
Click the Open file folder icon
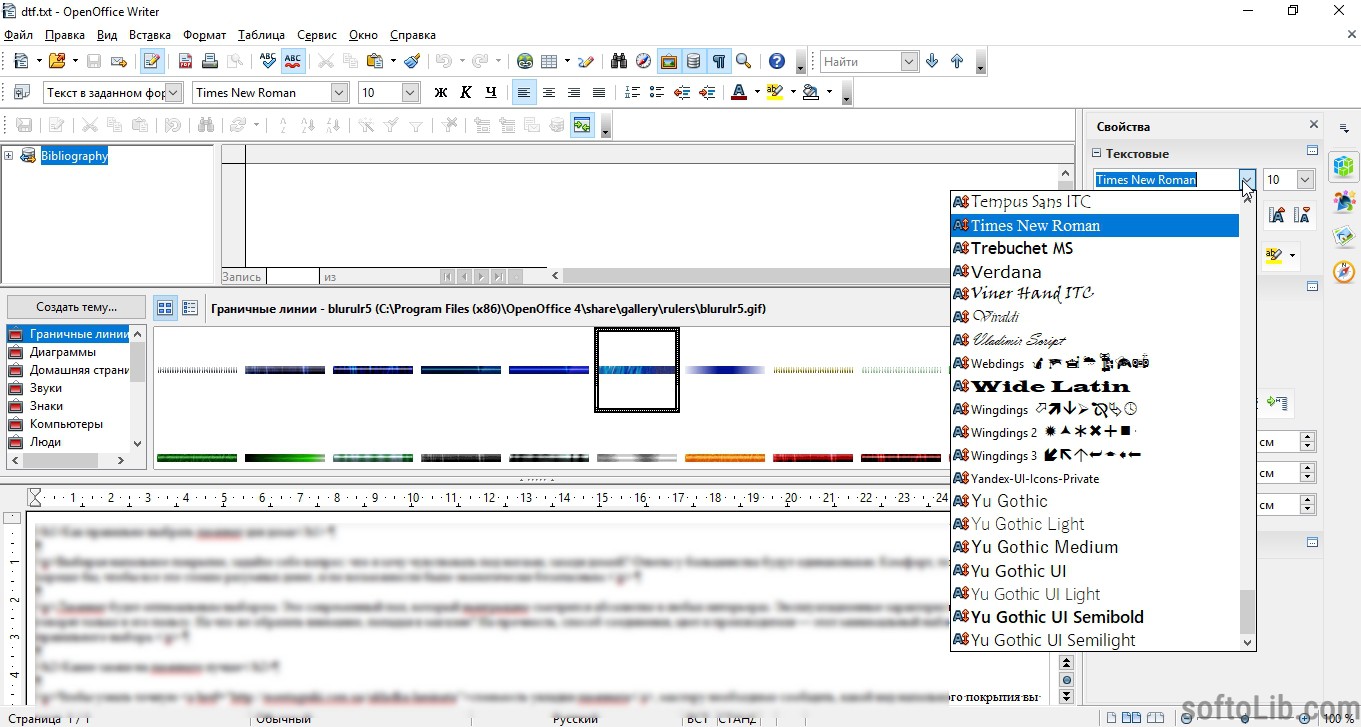(x=56, y=62)
